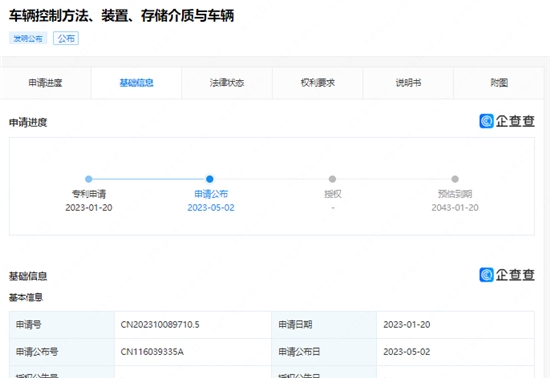Viewport: 550px width, 378px height.
Task: Click the 企查查 logo beside 申请进度 heading
Action: point(507,121)
